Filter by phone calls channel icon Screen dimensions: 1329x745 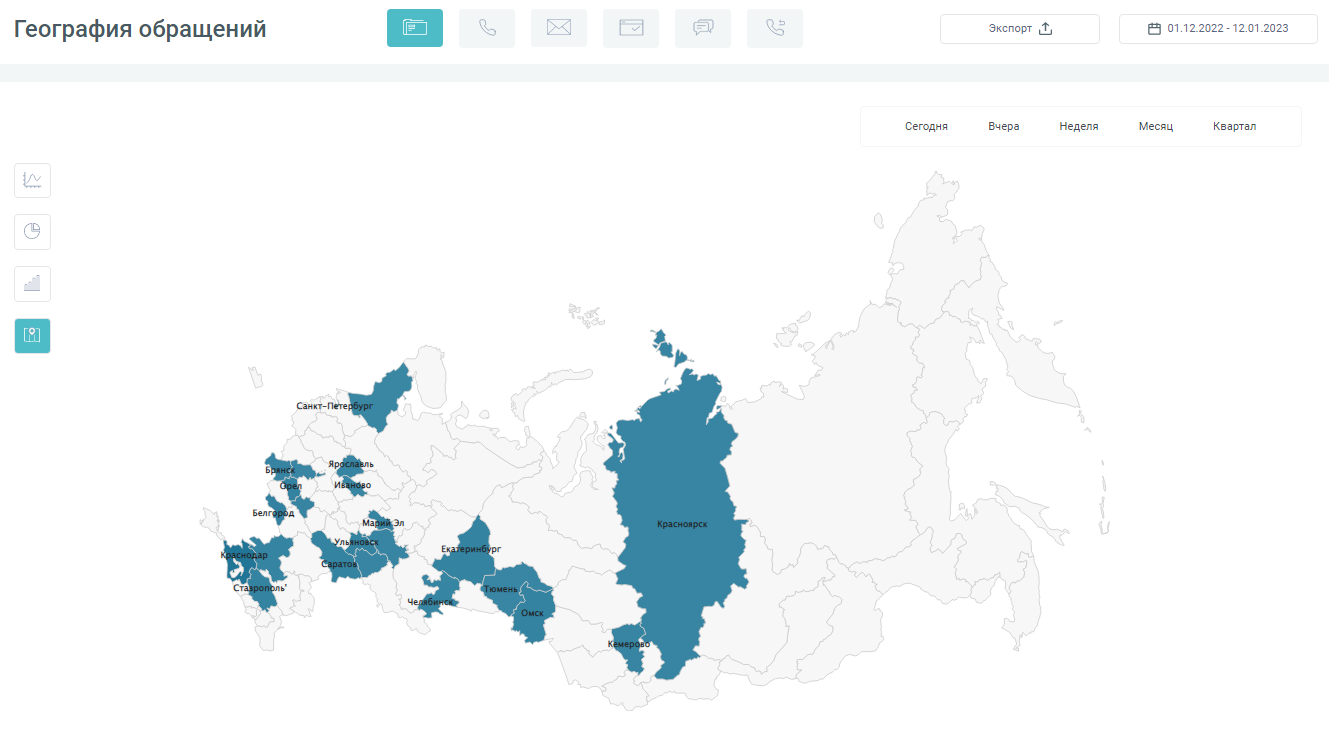(487, 28)
